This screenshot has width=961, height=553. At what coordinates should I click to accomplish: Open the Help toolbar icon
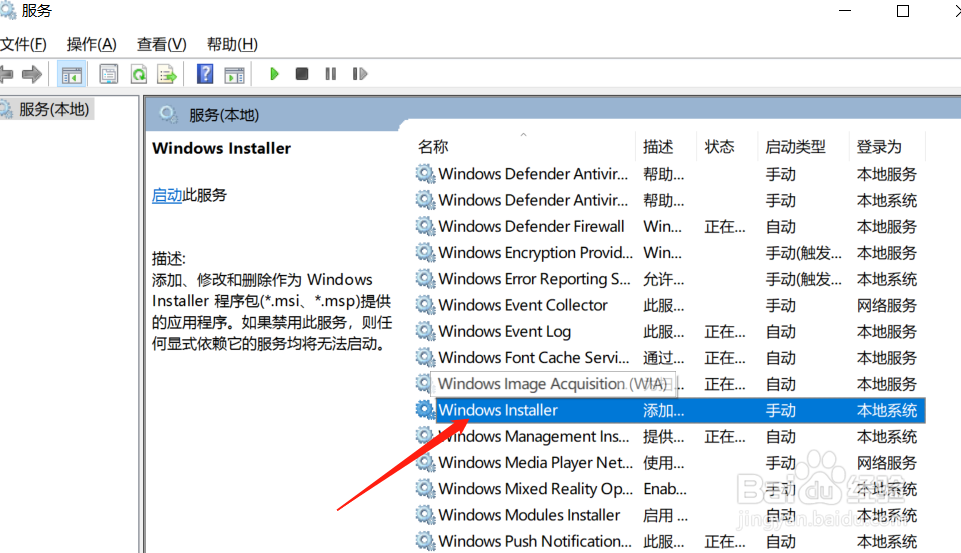pyautogui.click(x=205, y=74)
